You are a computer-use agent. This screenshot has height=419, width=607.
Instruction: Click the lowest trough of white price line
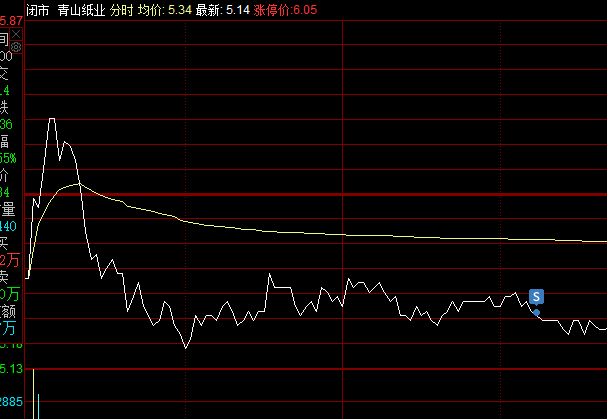[x=185, y=348]
